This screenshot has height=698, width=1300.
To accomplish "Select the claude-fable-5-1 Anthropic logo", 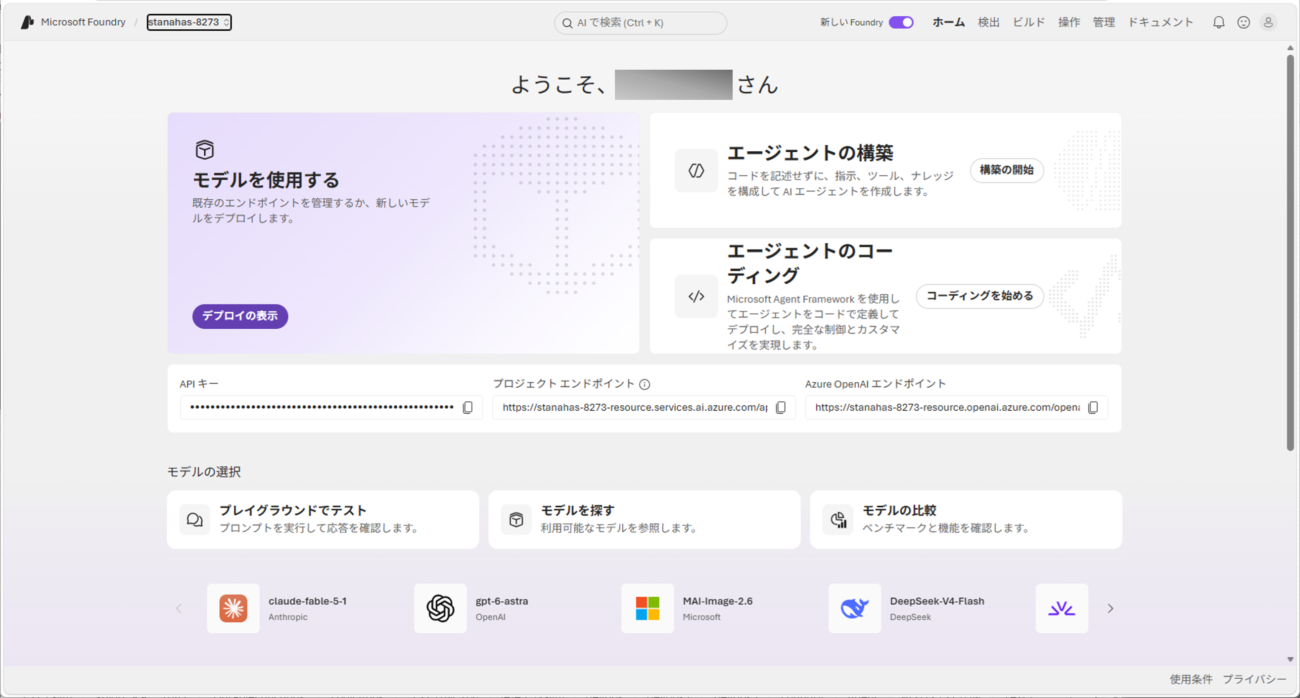I will (x=233, y=608).
